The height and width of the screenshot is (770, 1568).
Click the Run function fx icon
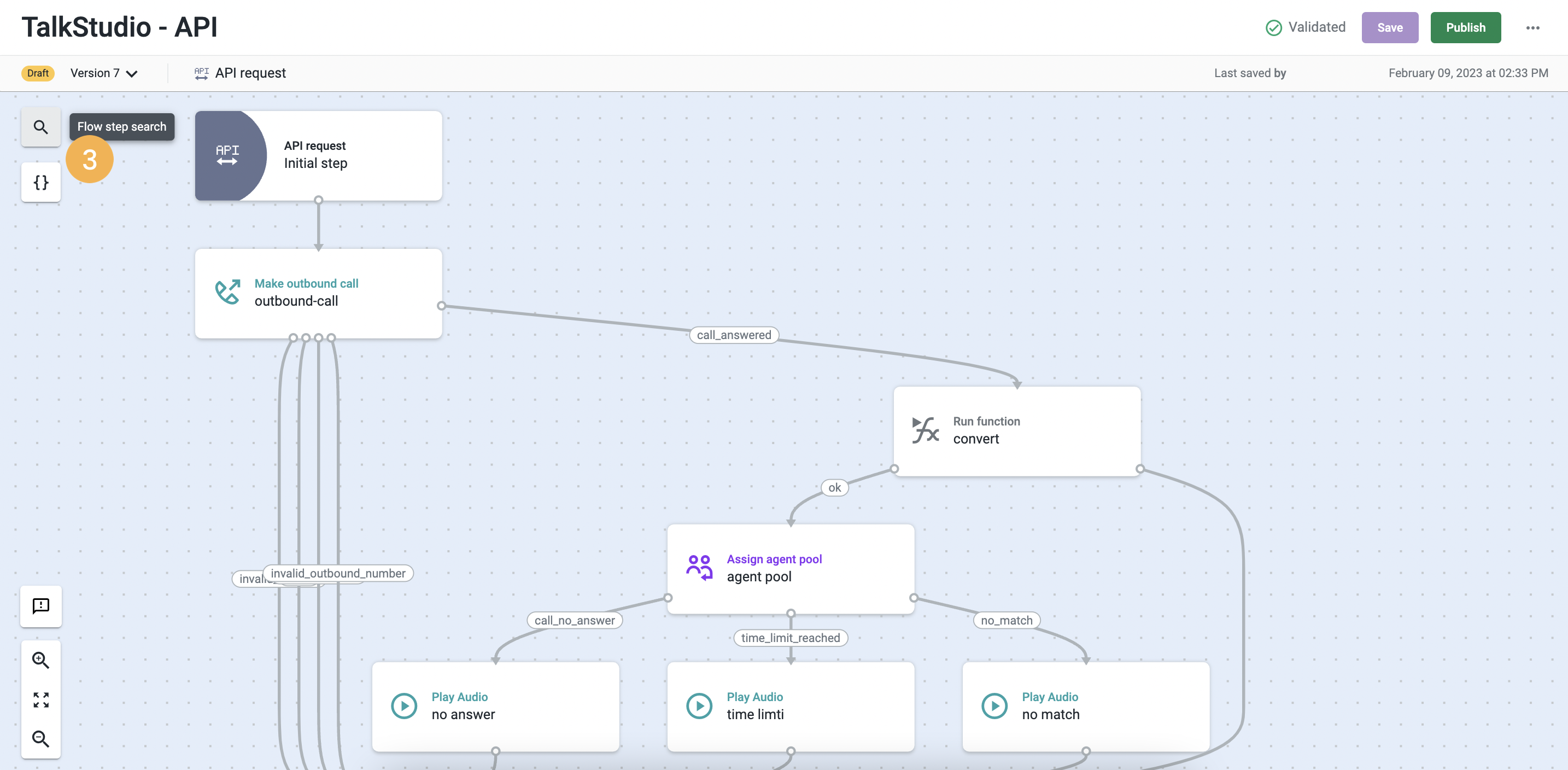click(x=925, y=430)
